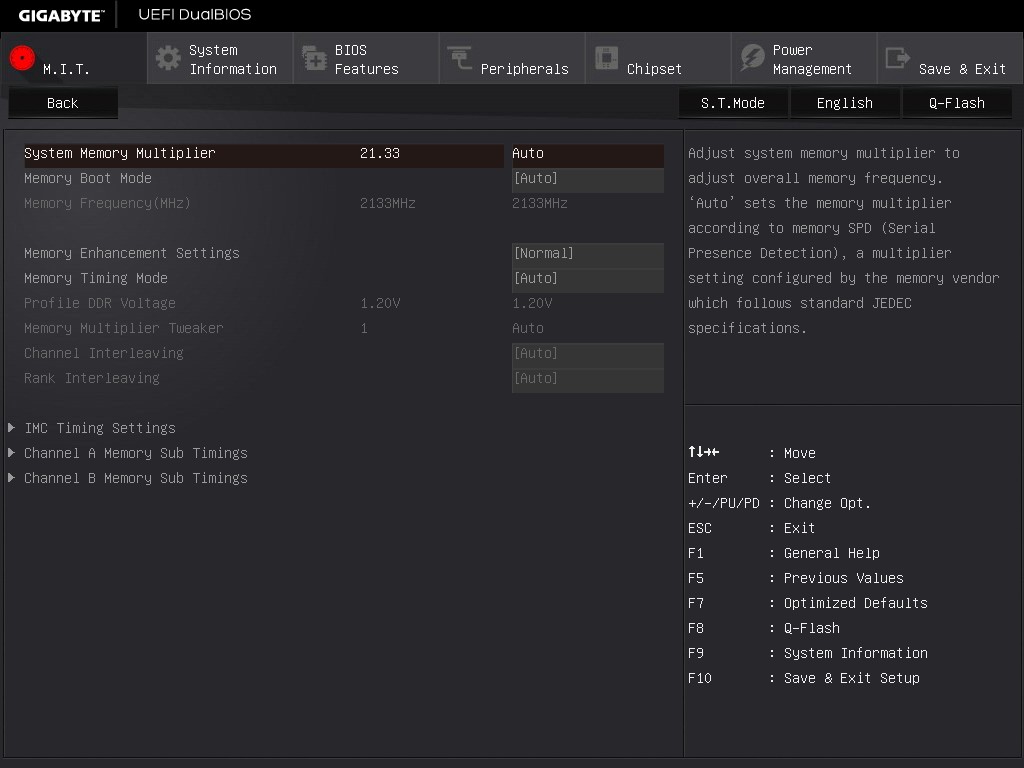Click F8 Q-Flash help line
Image resolution: width=1024 pixels, height=768 pixels.
pyautogui.click(x=764, y=628)
